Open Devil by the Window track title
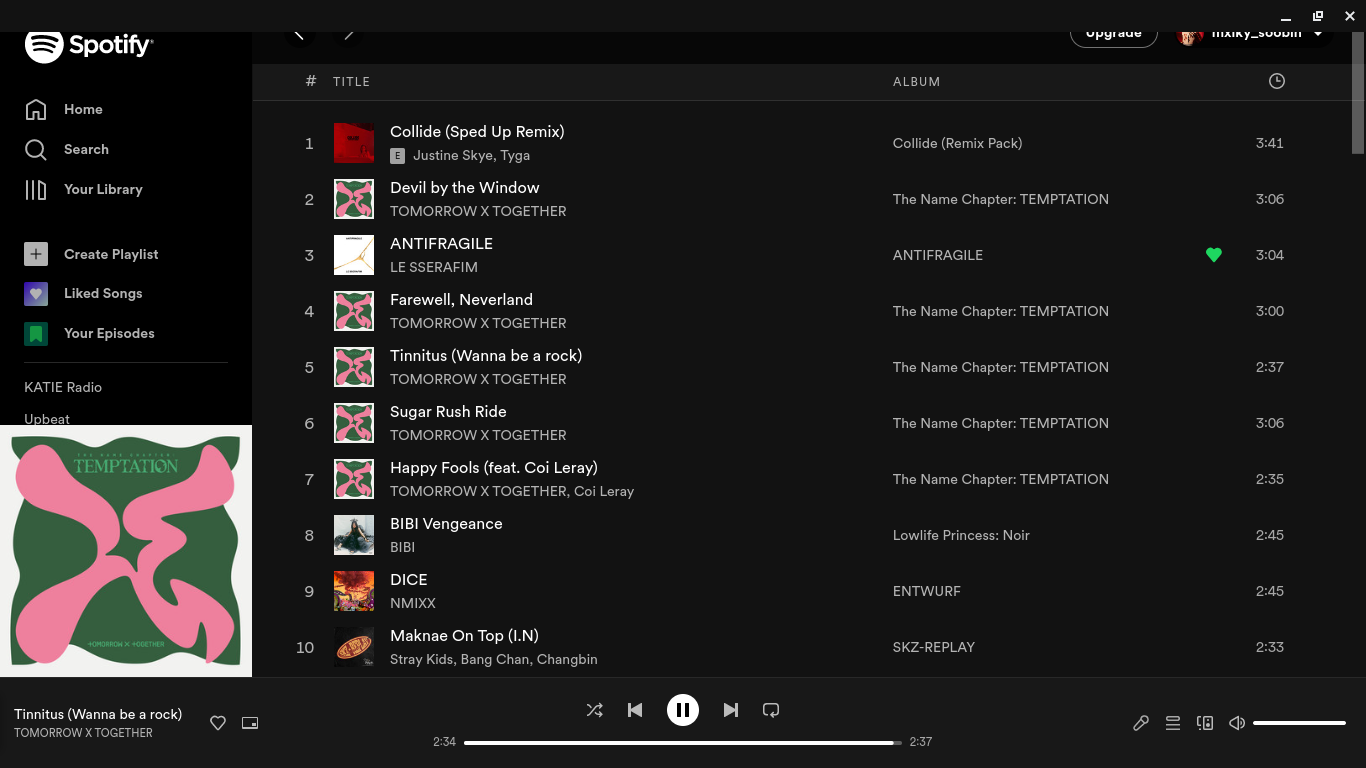This screenshot has width=1366, height=768. (x=464, y=188)
